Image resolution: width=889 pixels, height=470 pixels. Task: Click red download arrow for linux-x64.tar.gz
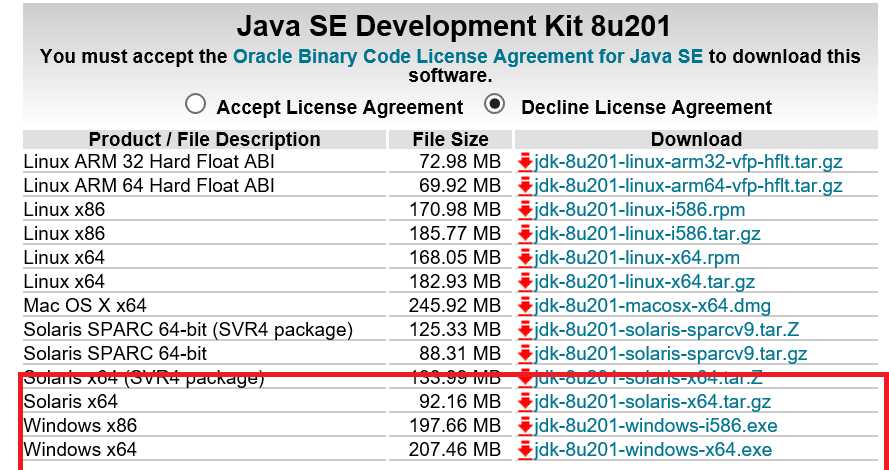click(x=525, y=282)
